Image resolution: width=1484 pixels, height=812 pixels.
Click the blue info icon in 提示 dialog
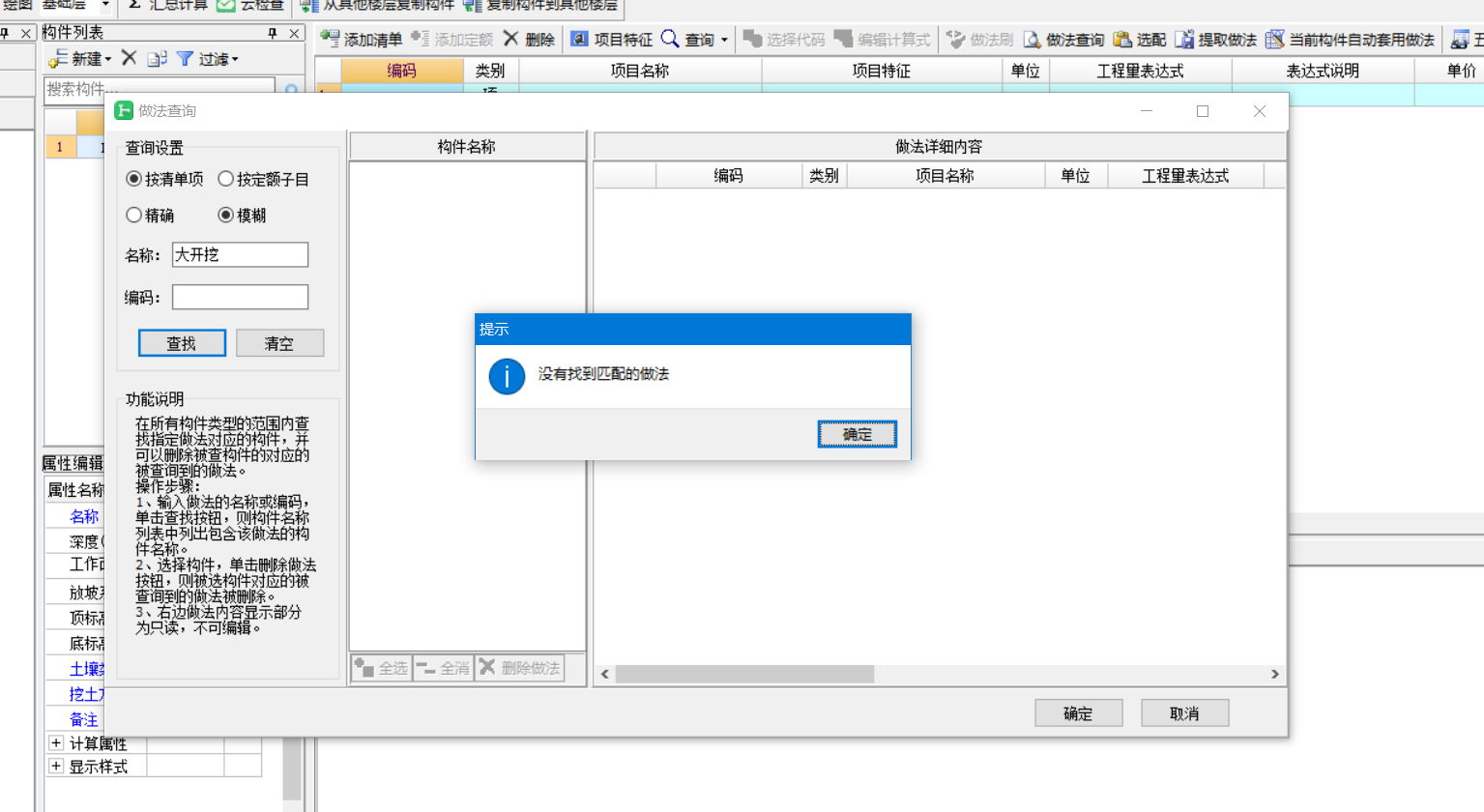coord(507,376)
